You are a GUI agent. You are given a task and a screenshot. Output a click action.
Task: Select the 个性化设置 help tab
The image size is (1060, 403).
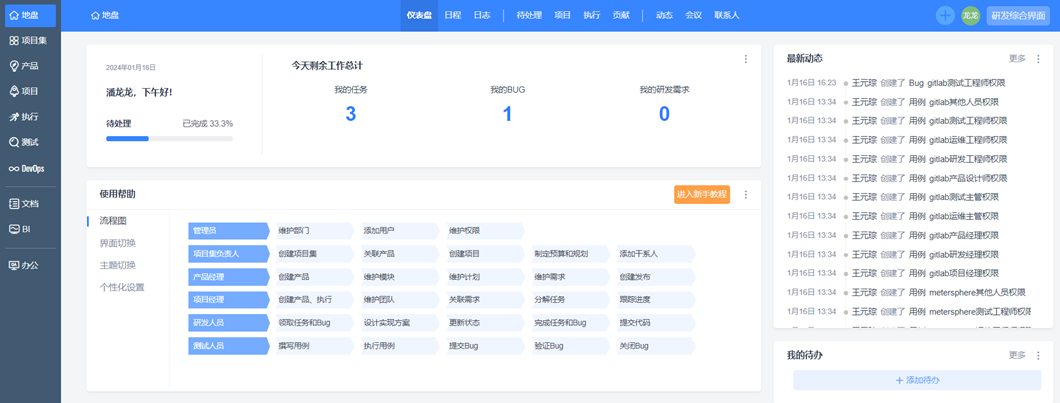[x=122, y=287]
